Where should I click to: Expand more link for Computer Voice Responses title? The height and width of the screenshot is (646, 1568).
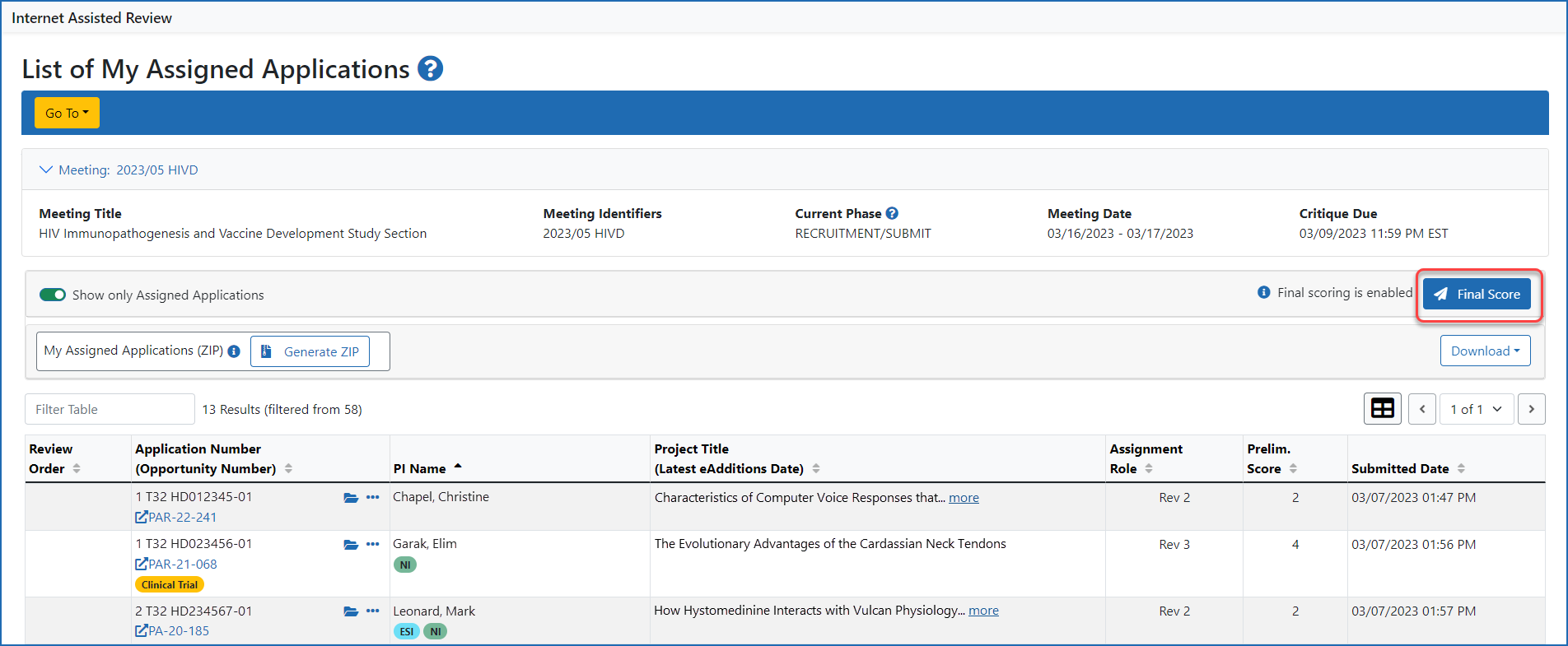[964, 498]
